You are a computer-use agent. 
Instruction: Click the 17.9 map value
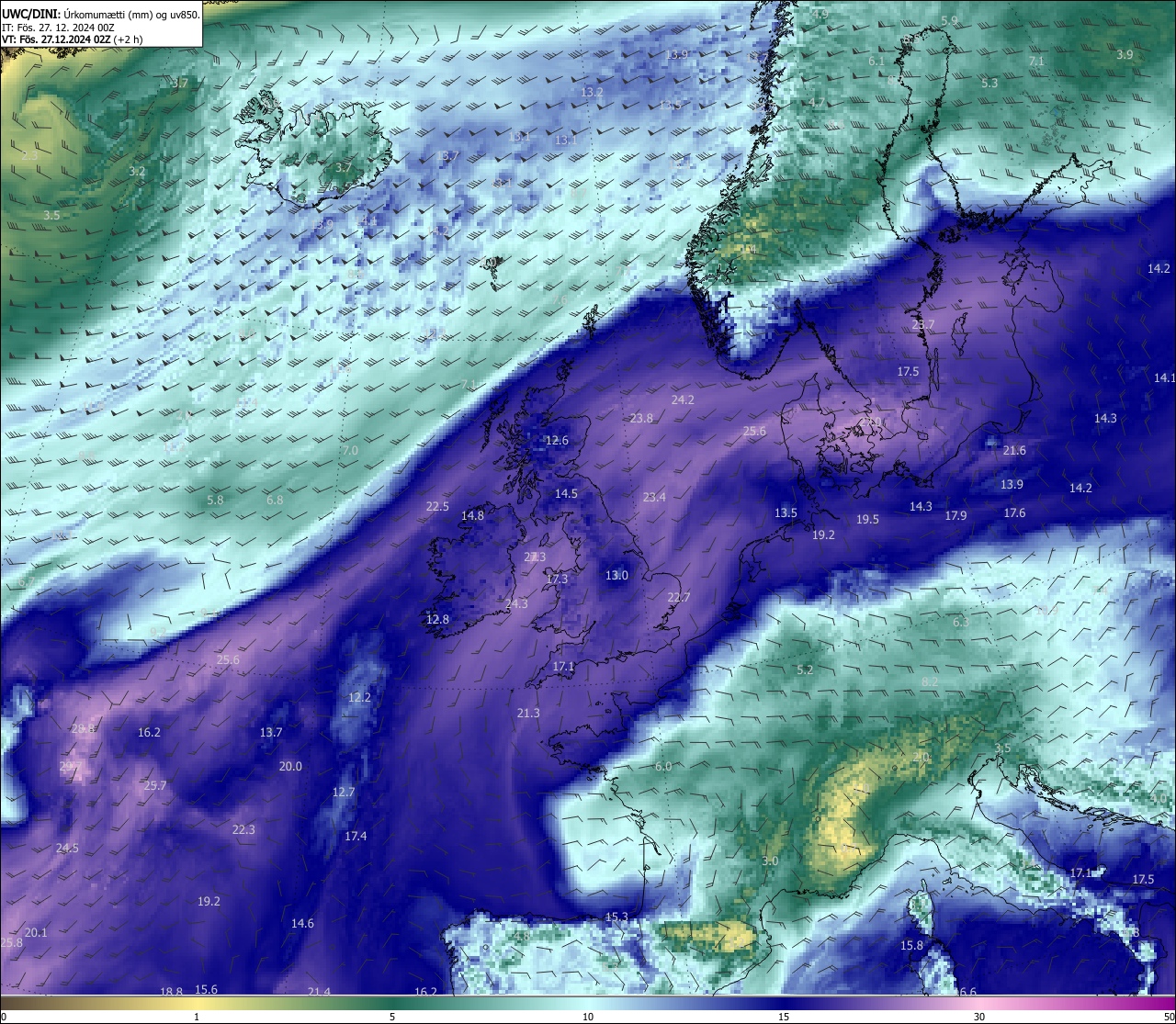955,516
